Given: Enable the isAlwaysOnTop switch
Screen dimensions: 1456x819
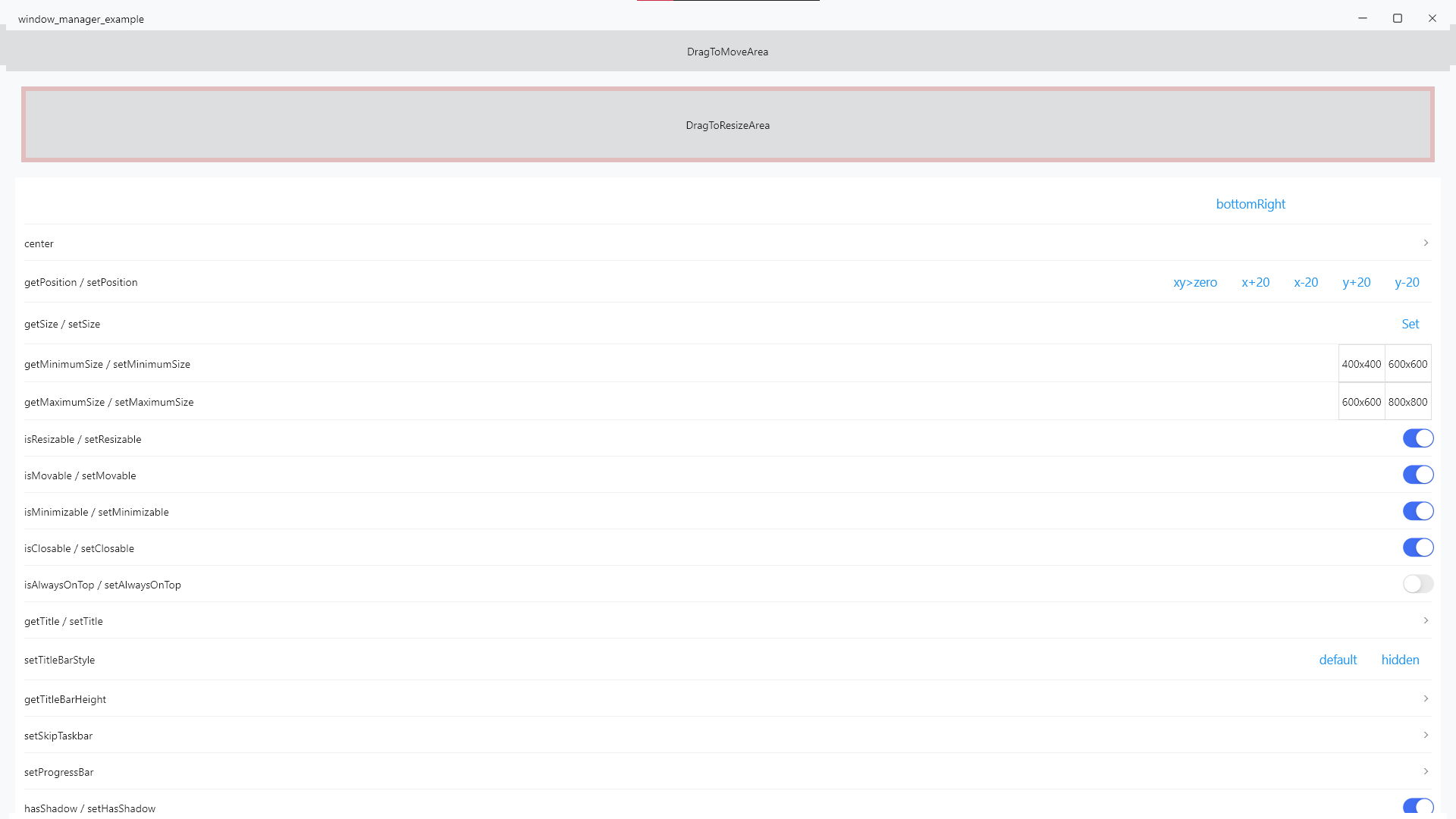Looking at the screenshot, I should 1417,584.
